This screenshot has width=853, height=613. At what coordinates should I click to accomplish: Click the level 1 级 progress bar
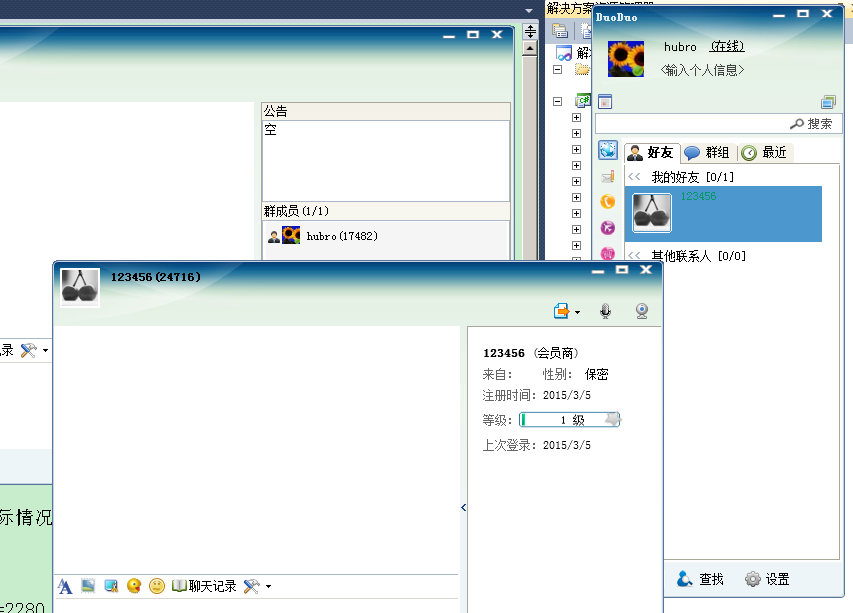[570, 420]
